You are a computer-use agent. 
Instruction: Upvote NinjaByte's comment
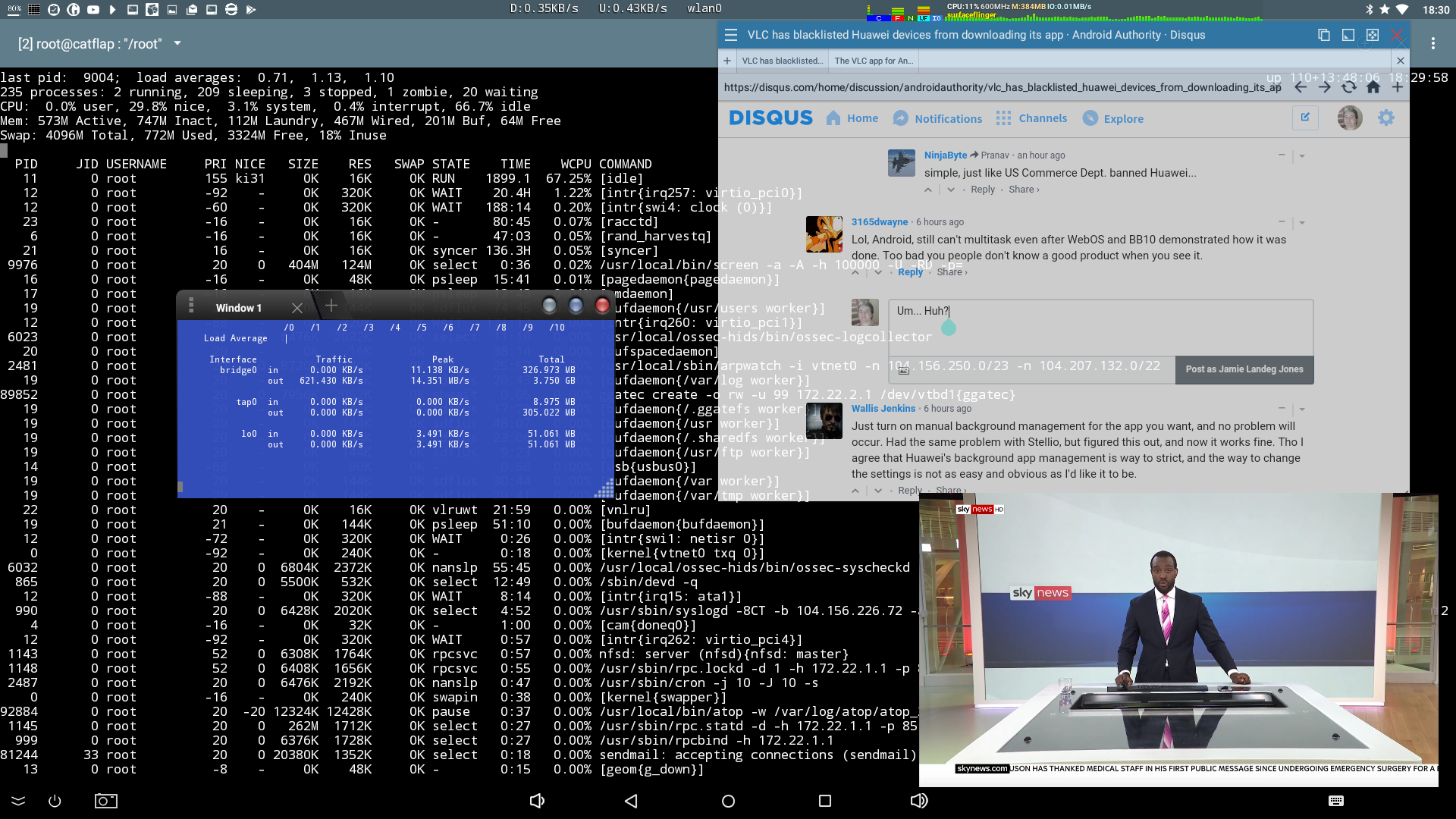[x=928, y=190]
